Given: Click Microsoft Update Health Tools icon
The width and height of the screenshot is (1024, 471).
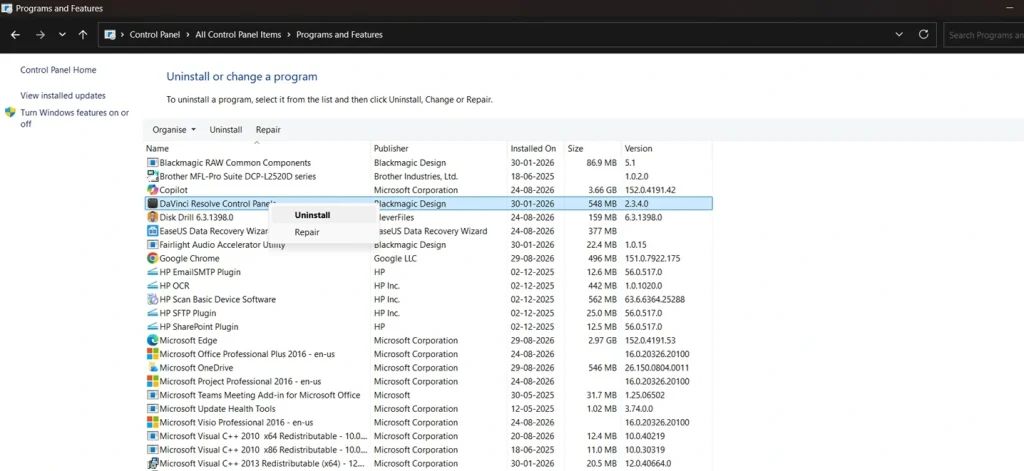Looking at the screenshot, I should (x=152, y=409).
